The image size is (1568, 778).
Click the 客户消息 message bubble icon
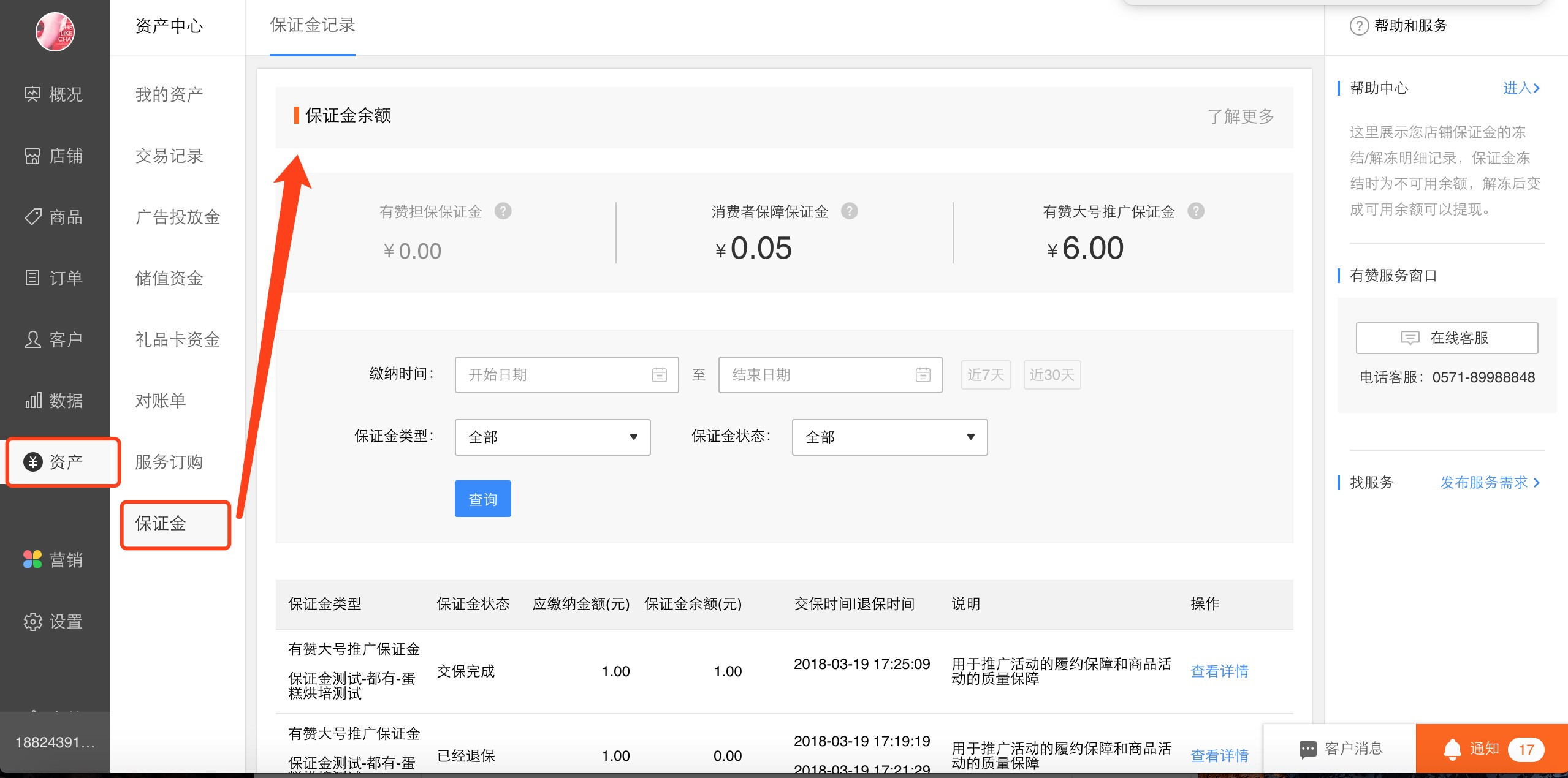click(1308, 749)
